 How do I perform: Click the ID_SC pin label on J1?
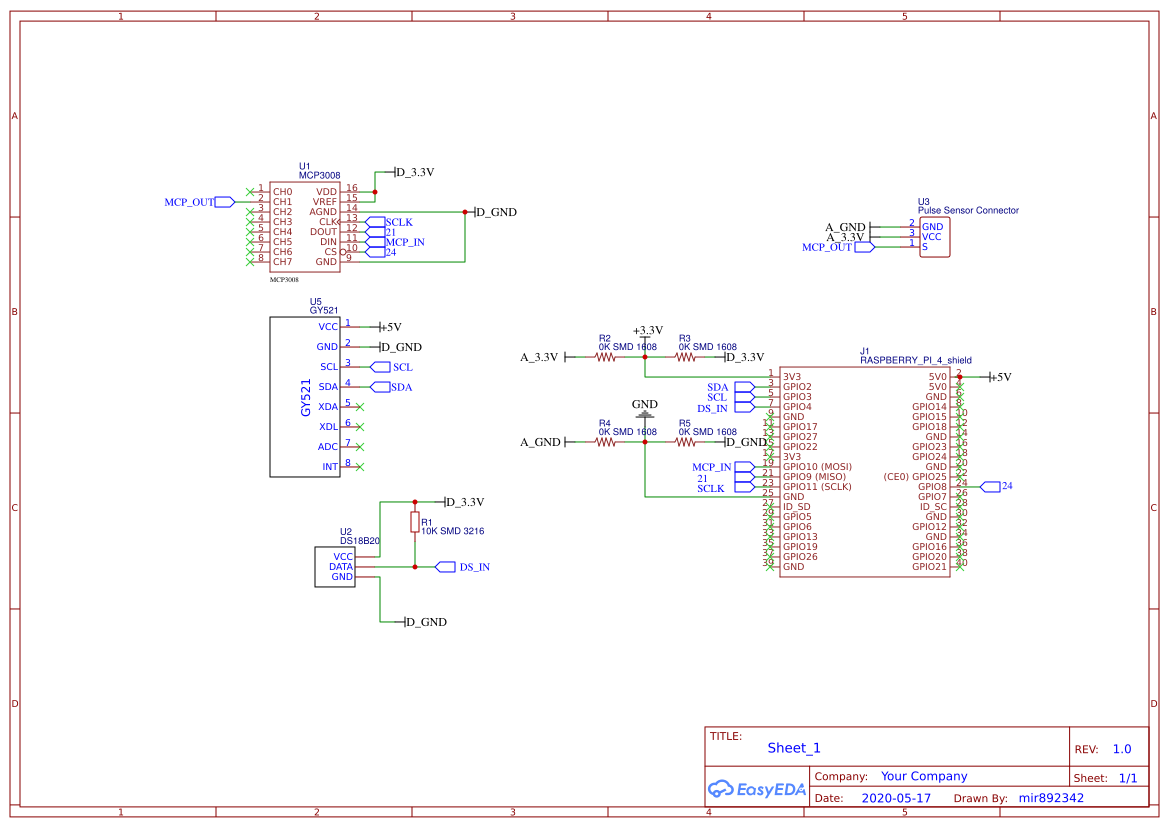pos(933,507)
